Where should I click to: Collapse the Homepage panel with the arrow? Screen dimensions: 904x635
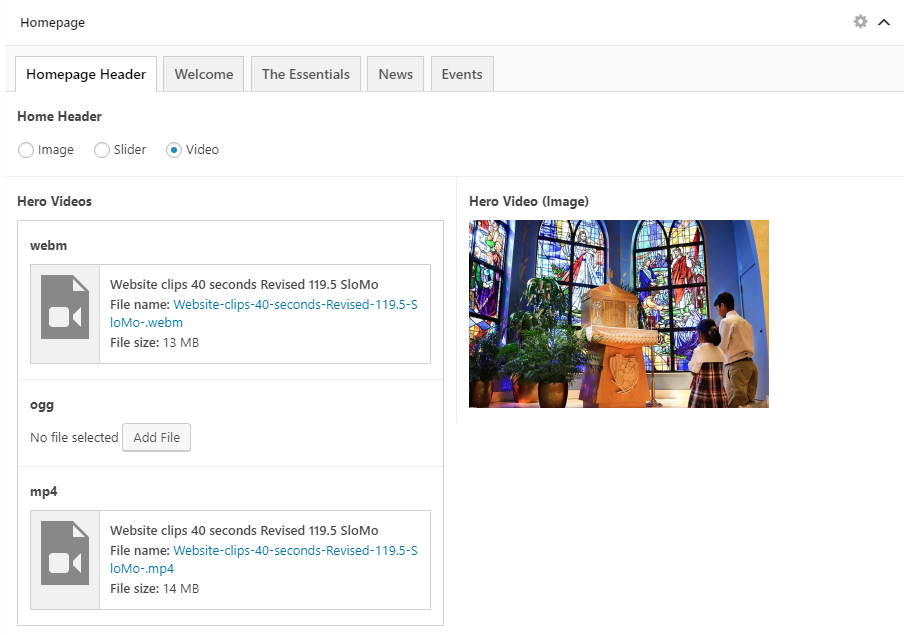click(x=884, y=22)
